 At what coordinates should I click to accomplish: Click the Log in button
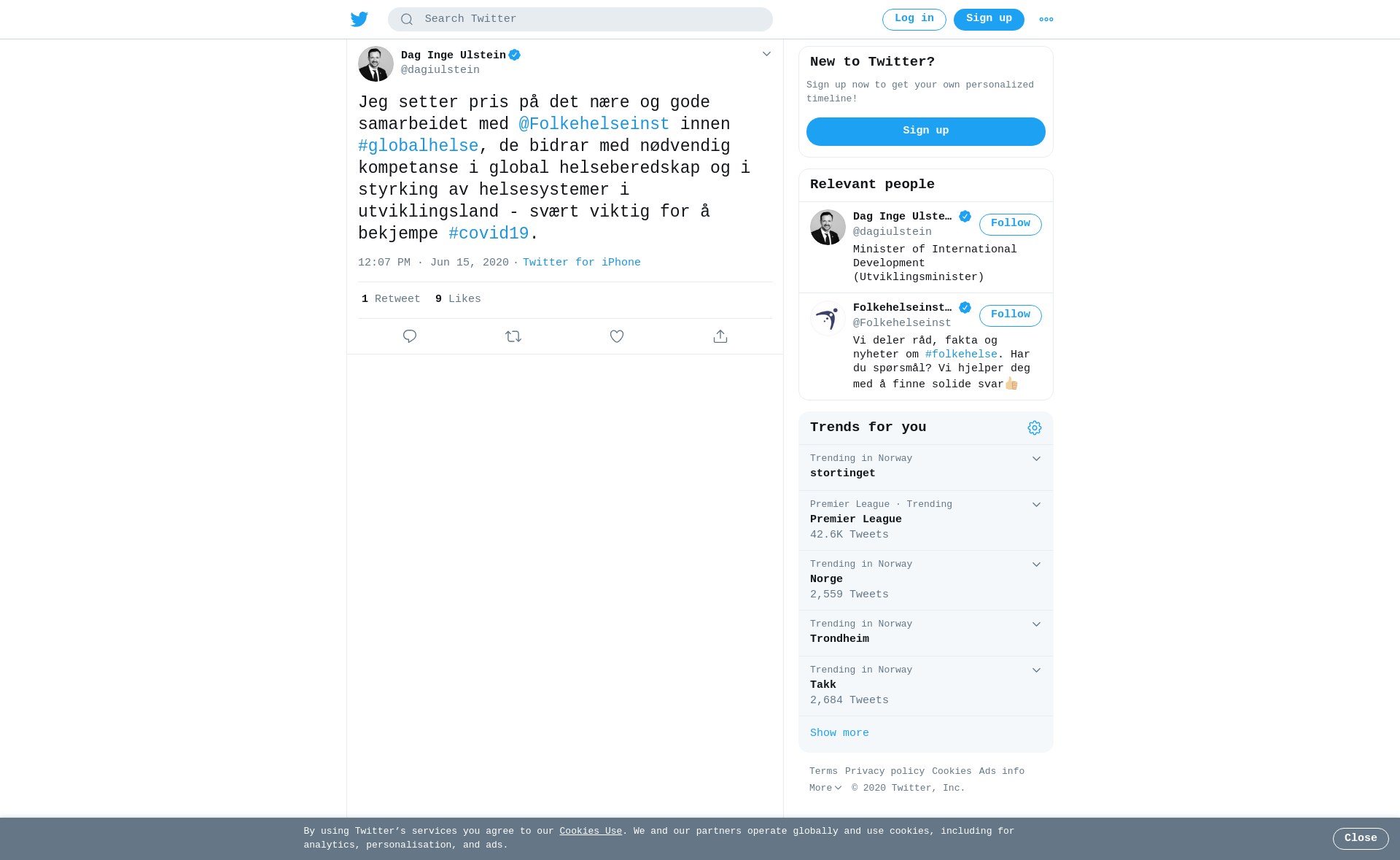pyautogui.click(x=914, y=20)
